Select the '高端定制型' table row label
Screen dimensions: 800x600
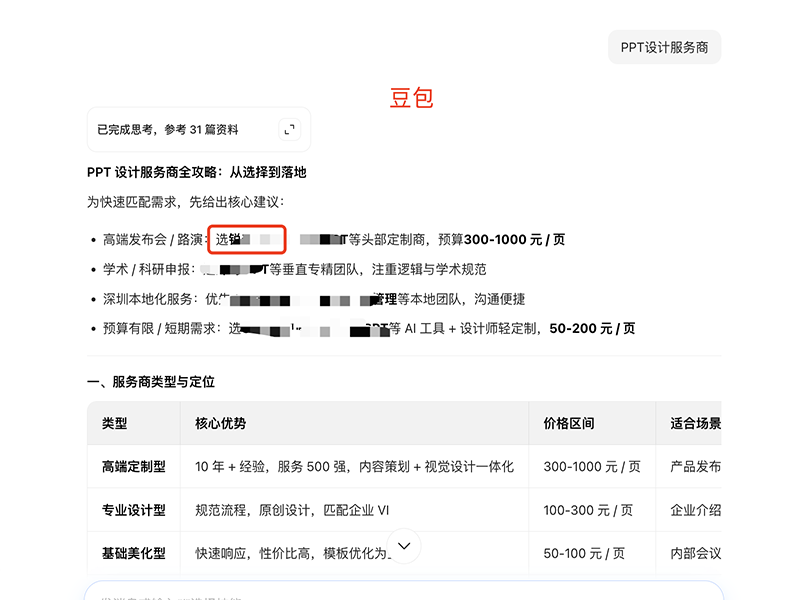point(134,467)
